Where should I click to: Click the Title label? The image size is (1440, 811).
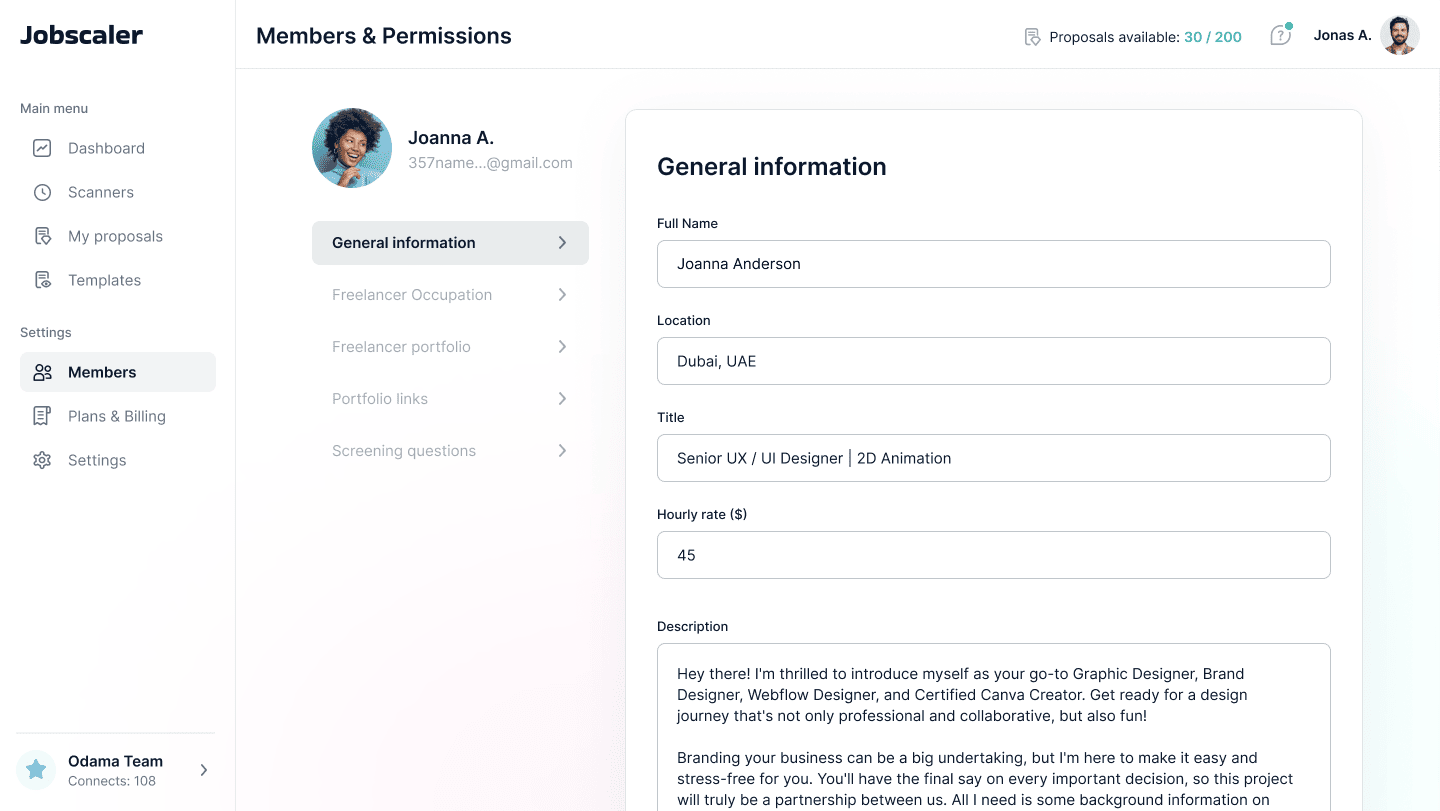(x=671, y=417)
